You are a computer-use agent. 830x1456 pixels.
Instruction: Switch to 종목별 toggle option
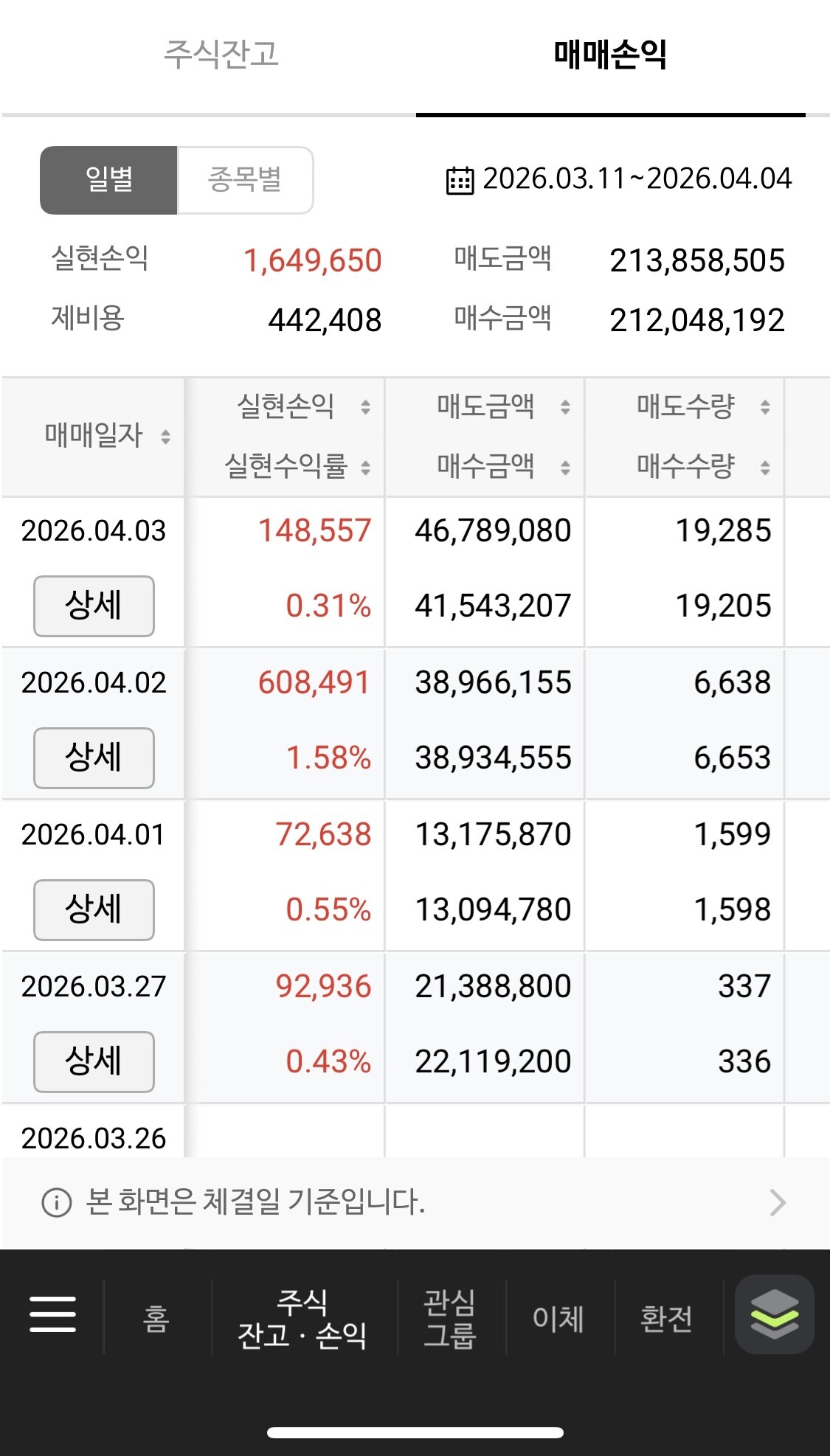[x=245, y=180]
